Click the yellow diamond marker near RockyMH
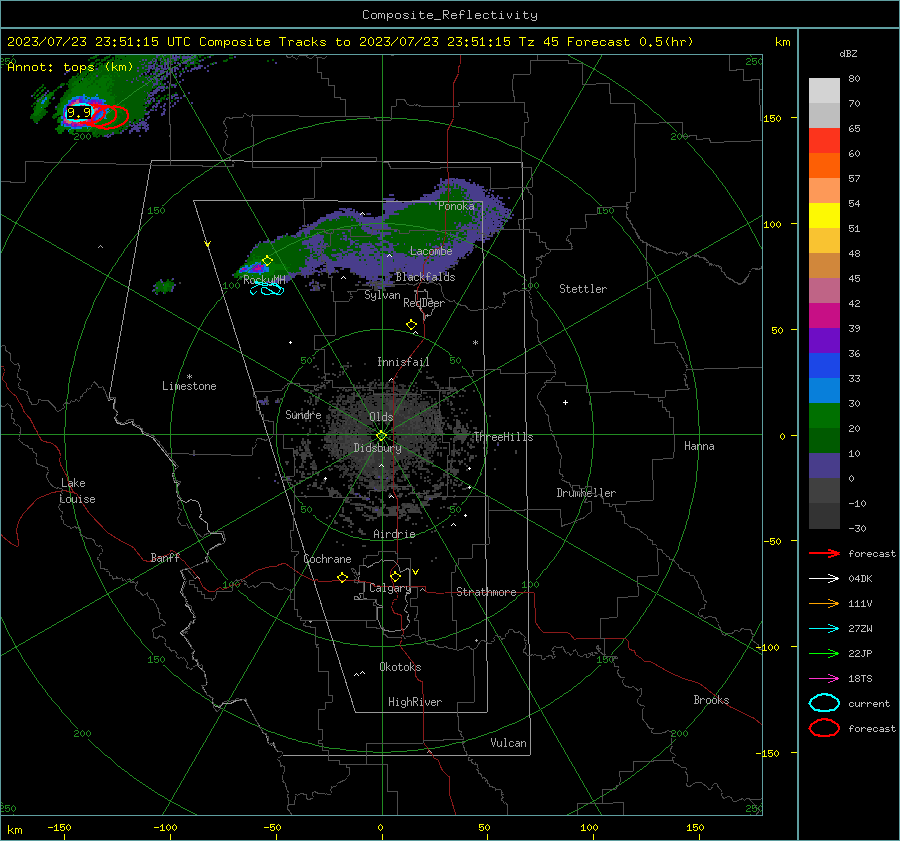The height and width of the screenshot is (841, 900). tap(267, 261)
